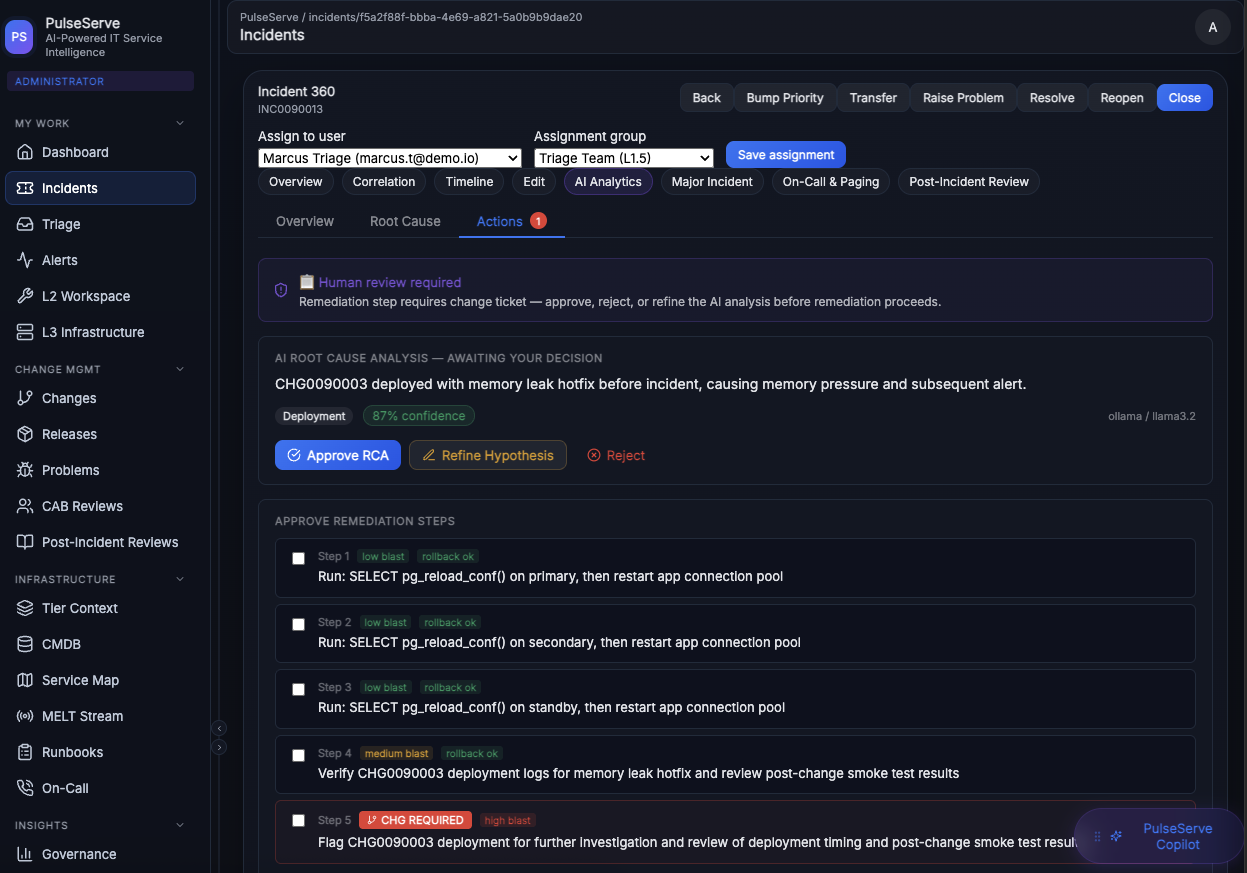The width and height of the screenshot is (1247, 873).
Task: Reject the AI root cause analysis
Action: pos(616,455)
